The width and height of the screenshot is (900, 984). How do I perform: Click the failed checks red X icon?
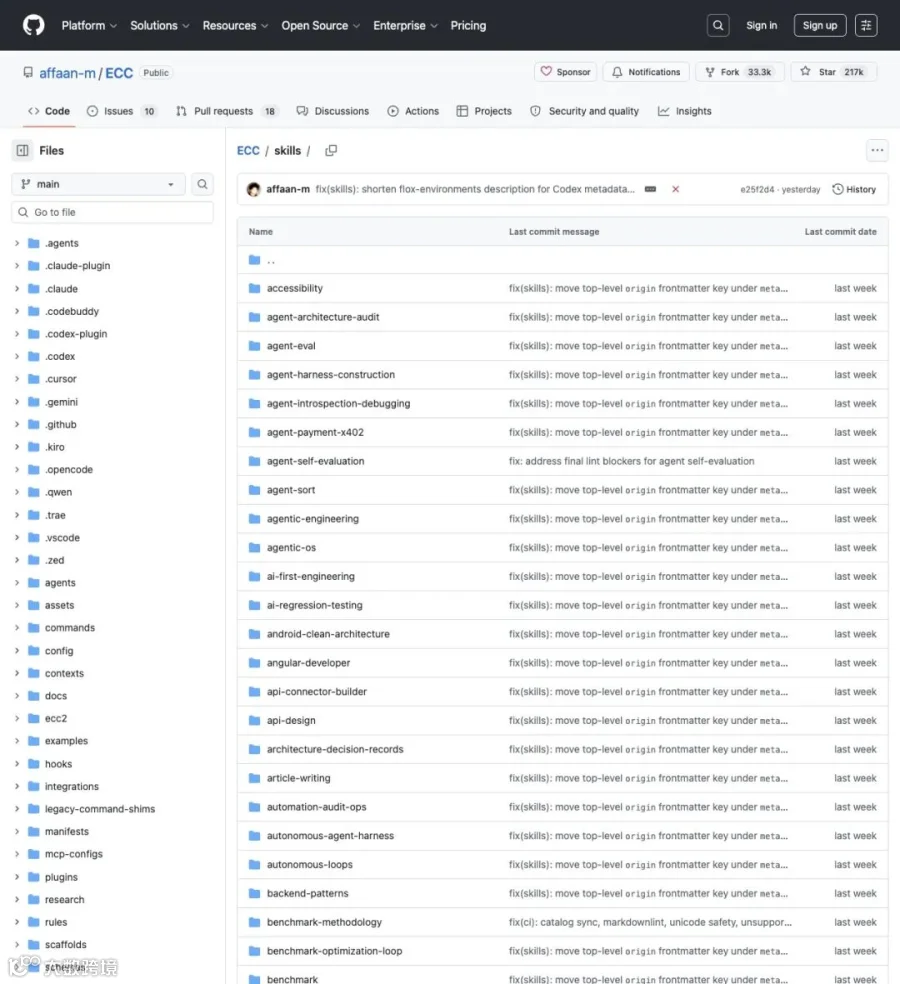point(675,189)
